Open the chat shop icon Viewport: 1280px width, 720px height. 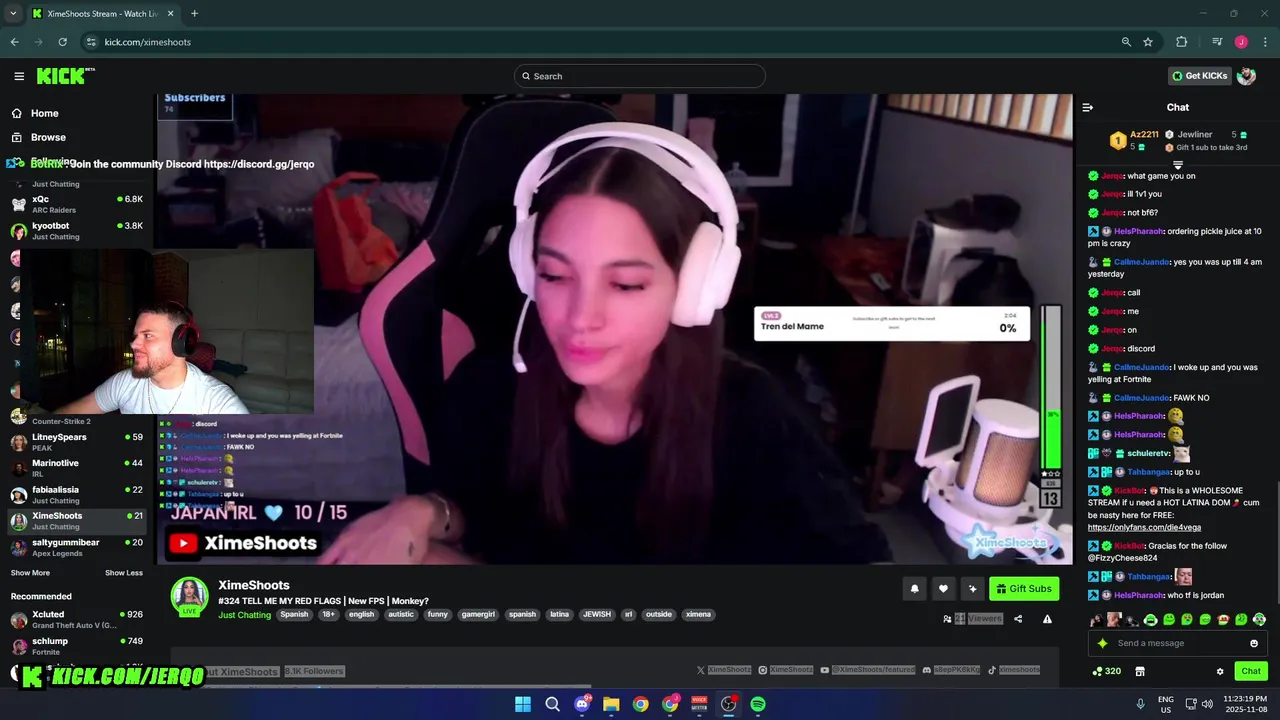[1139, 671]
